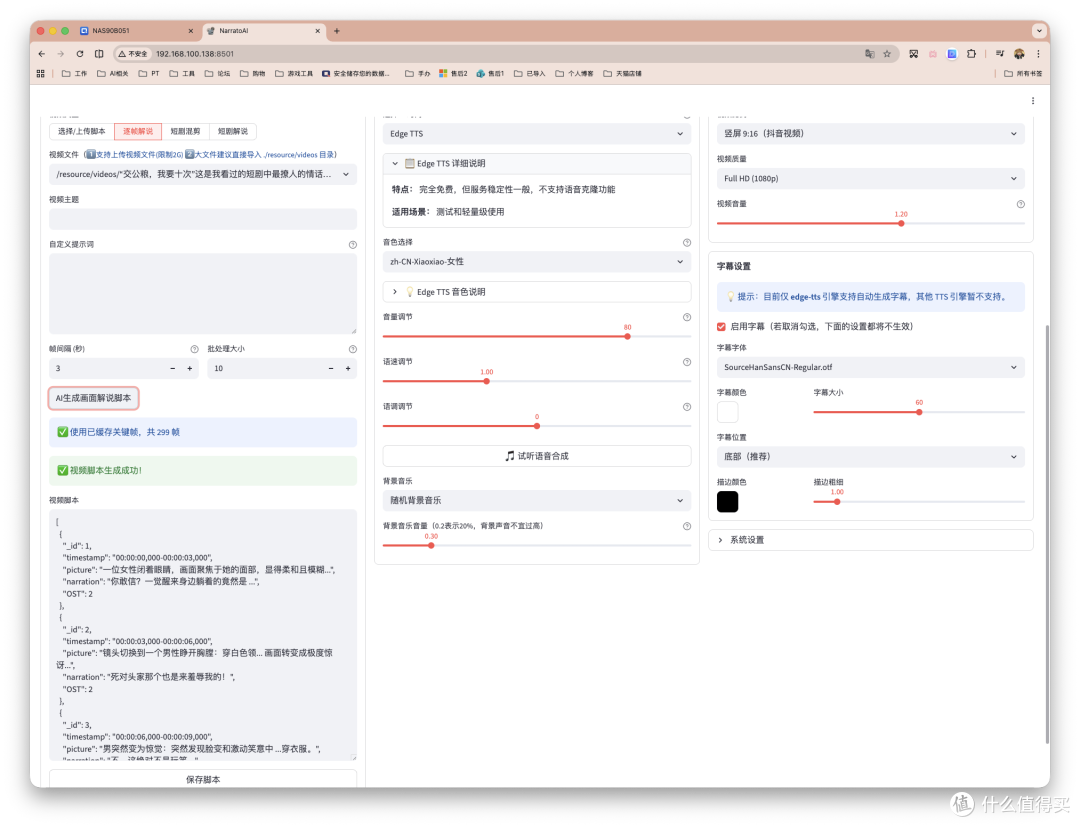The image size is (1080, 827).
Task: Open the white 字幕颜色 color swatch
Action: coord(727,412)
